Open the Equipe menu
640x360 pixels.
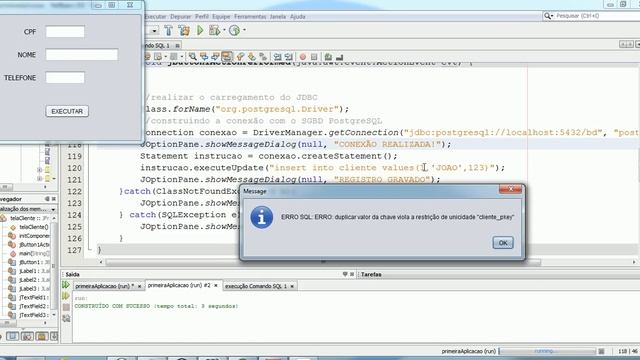(x=221, y=17)
